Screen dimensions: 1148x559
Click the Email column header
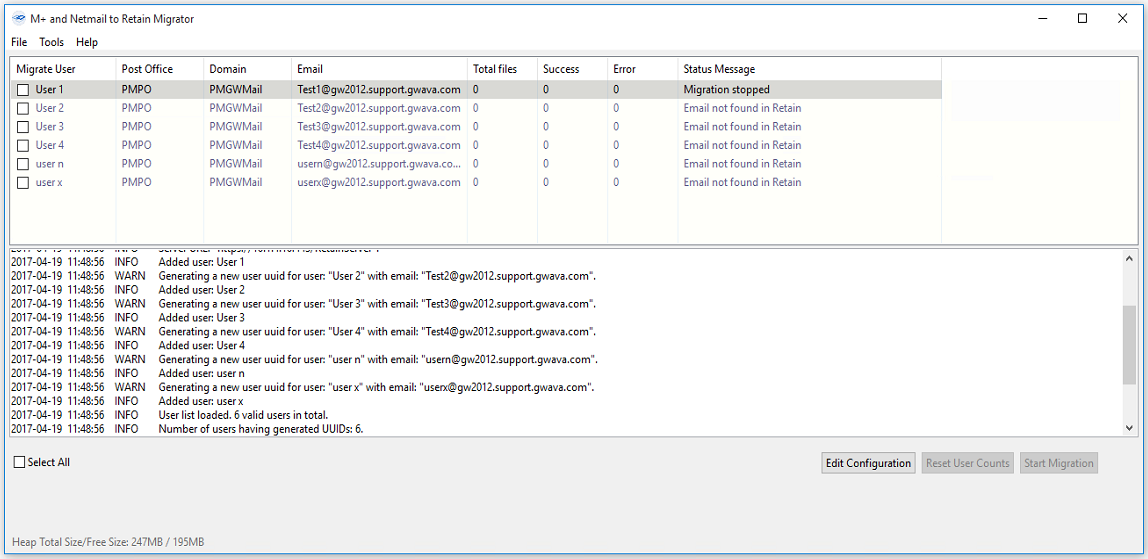310,69
